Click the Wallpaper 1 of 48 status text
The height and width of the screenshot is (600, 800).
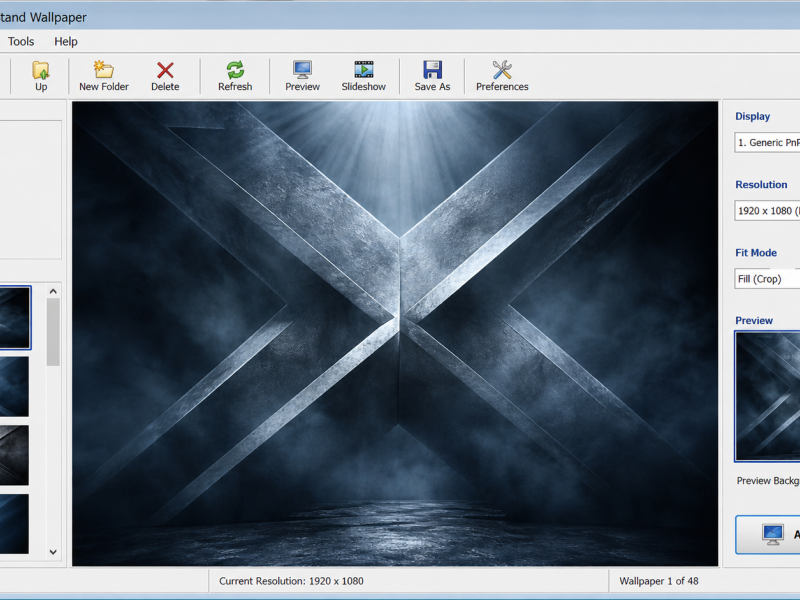point(659,581)
